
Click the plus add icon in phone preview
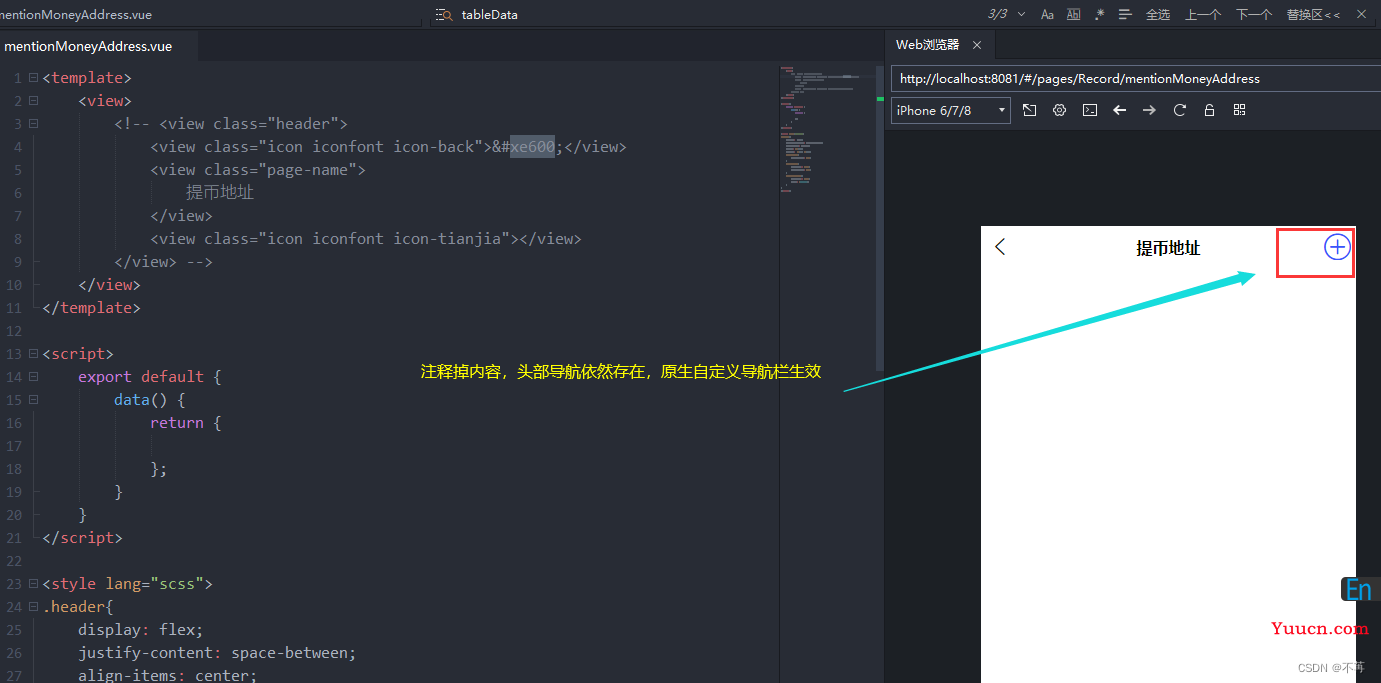[x=1337, y=247]
